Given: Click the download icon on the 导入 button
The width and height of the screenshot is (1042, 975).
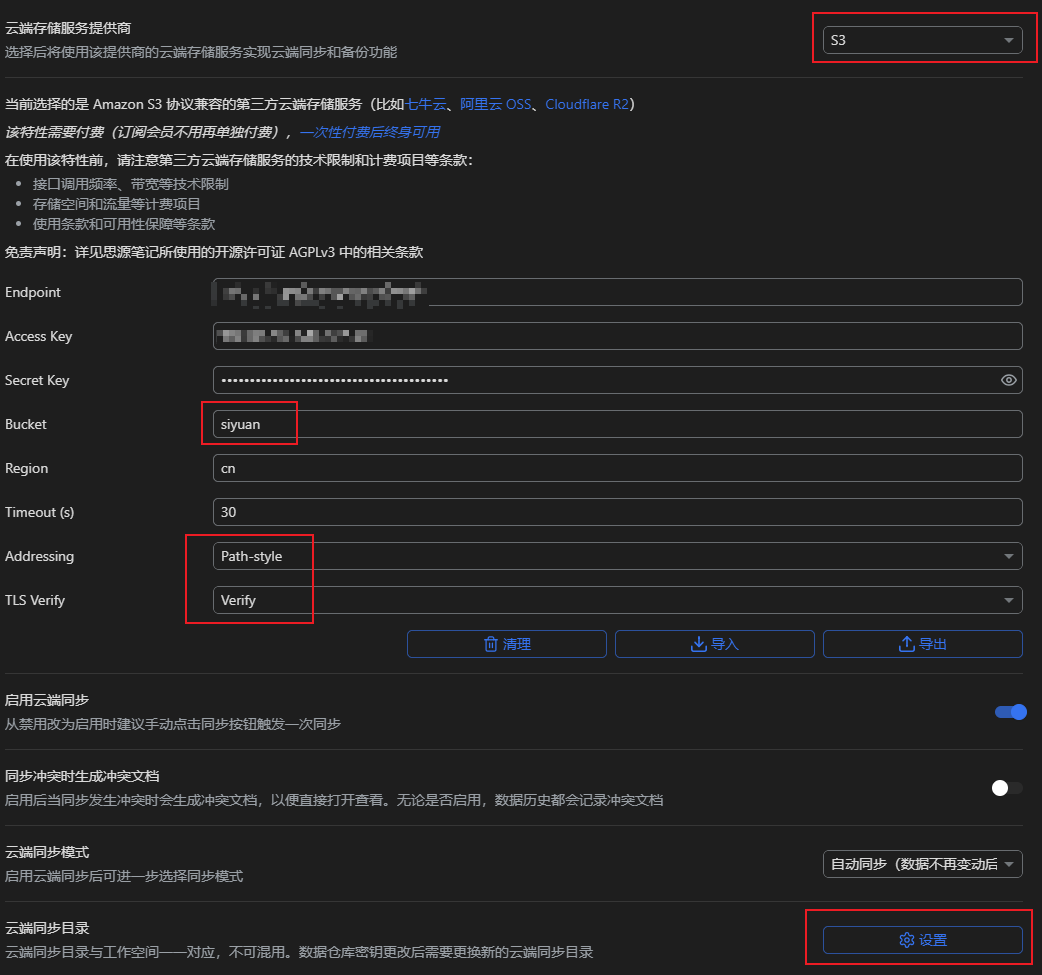Looking at the screenshot, I should pos(698,644).
